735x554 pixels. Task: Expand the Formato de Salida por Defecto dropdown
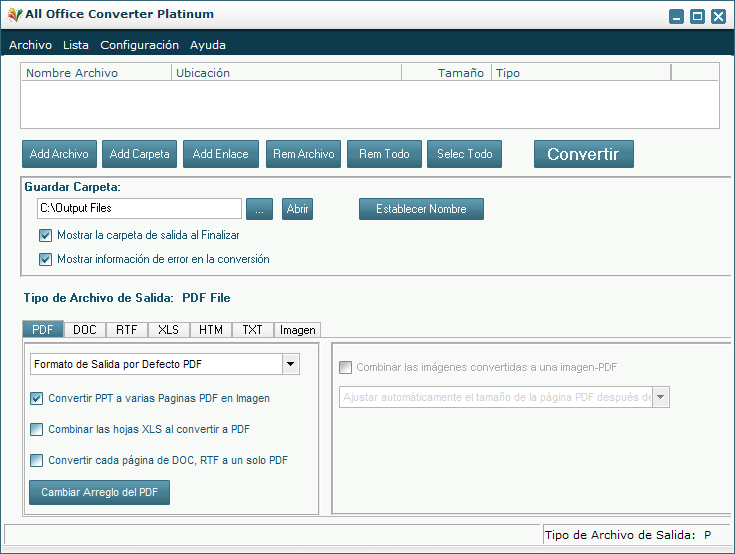(291, 364)
